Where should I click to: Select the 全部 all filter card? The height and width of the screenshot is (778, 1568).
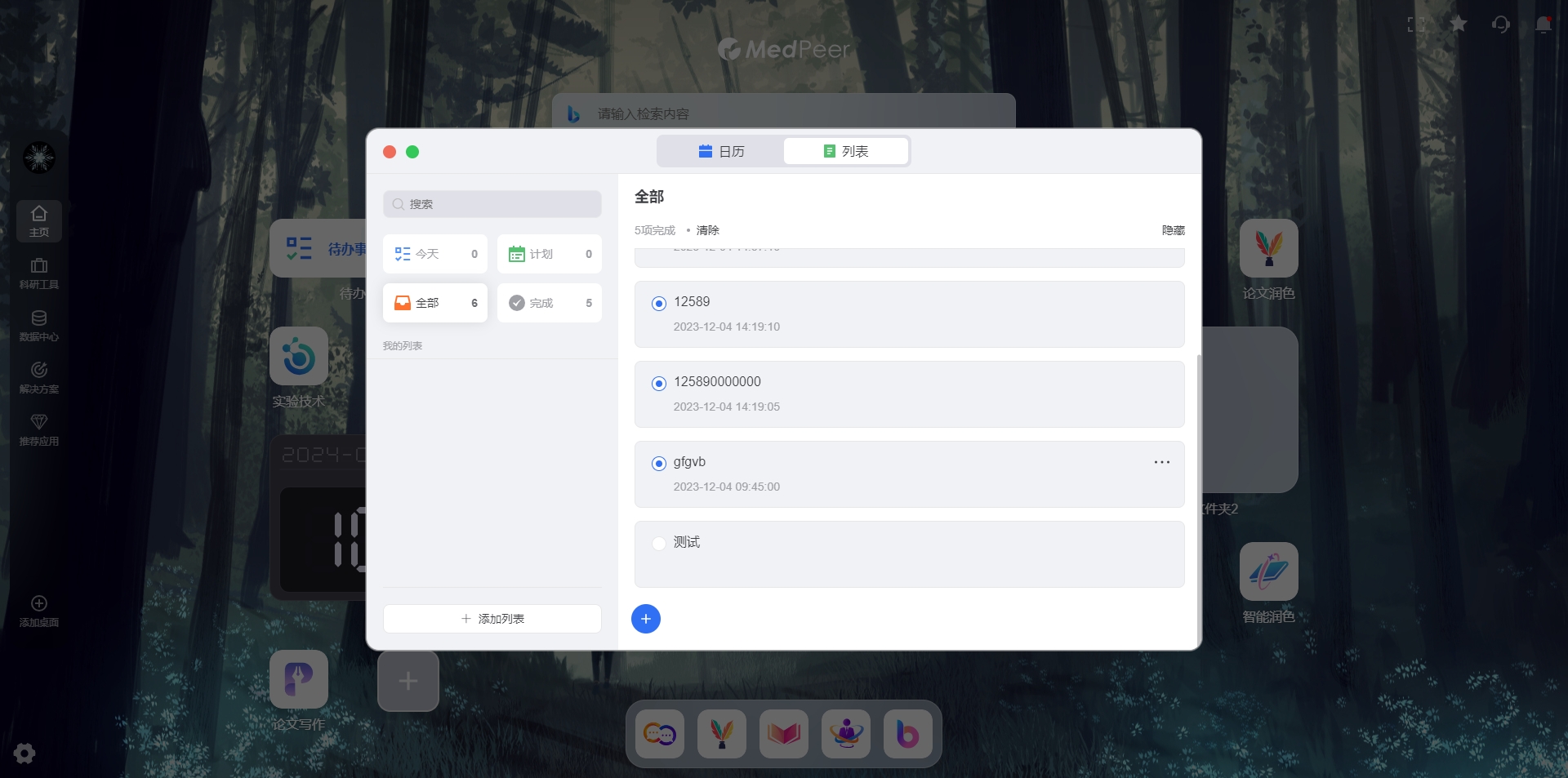435,303
